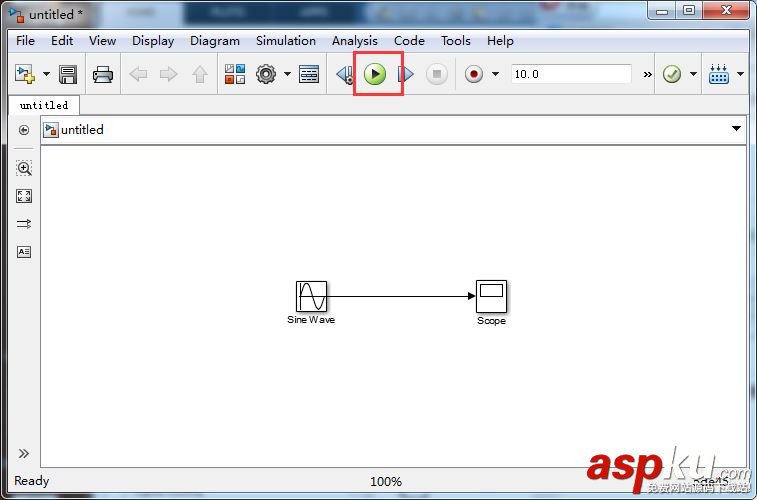The width and height of the screenshot is (757, 500).
Task: Expand the configuration gear dropdown arrow
Action: (287, 74)
